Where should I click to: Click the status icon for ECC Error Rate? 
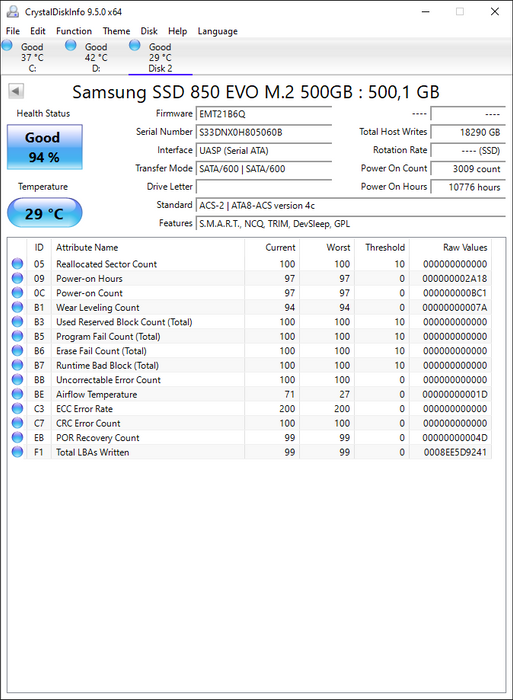(x=17, y=408)
